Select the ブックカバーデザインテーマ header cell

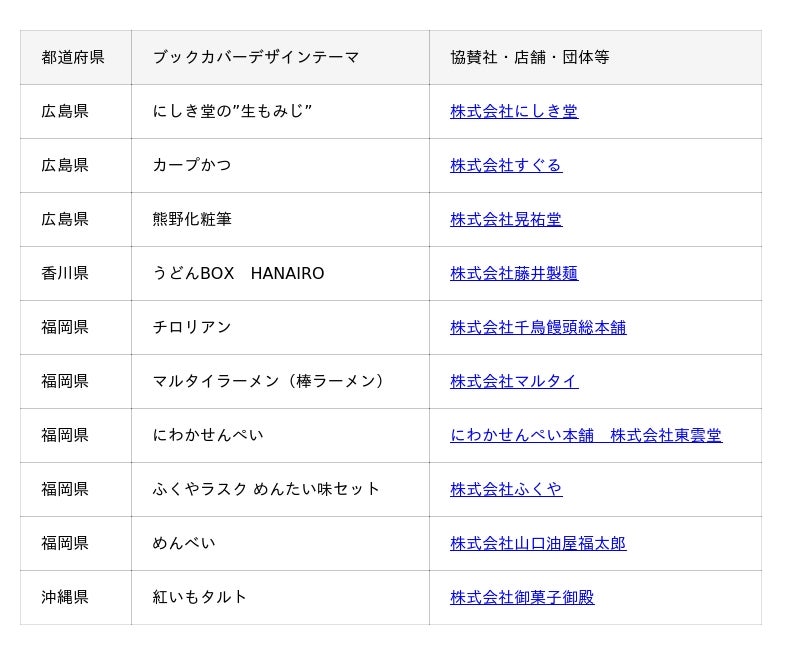click(256, 57)
